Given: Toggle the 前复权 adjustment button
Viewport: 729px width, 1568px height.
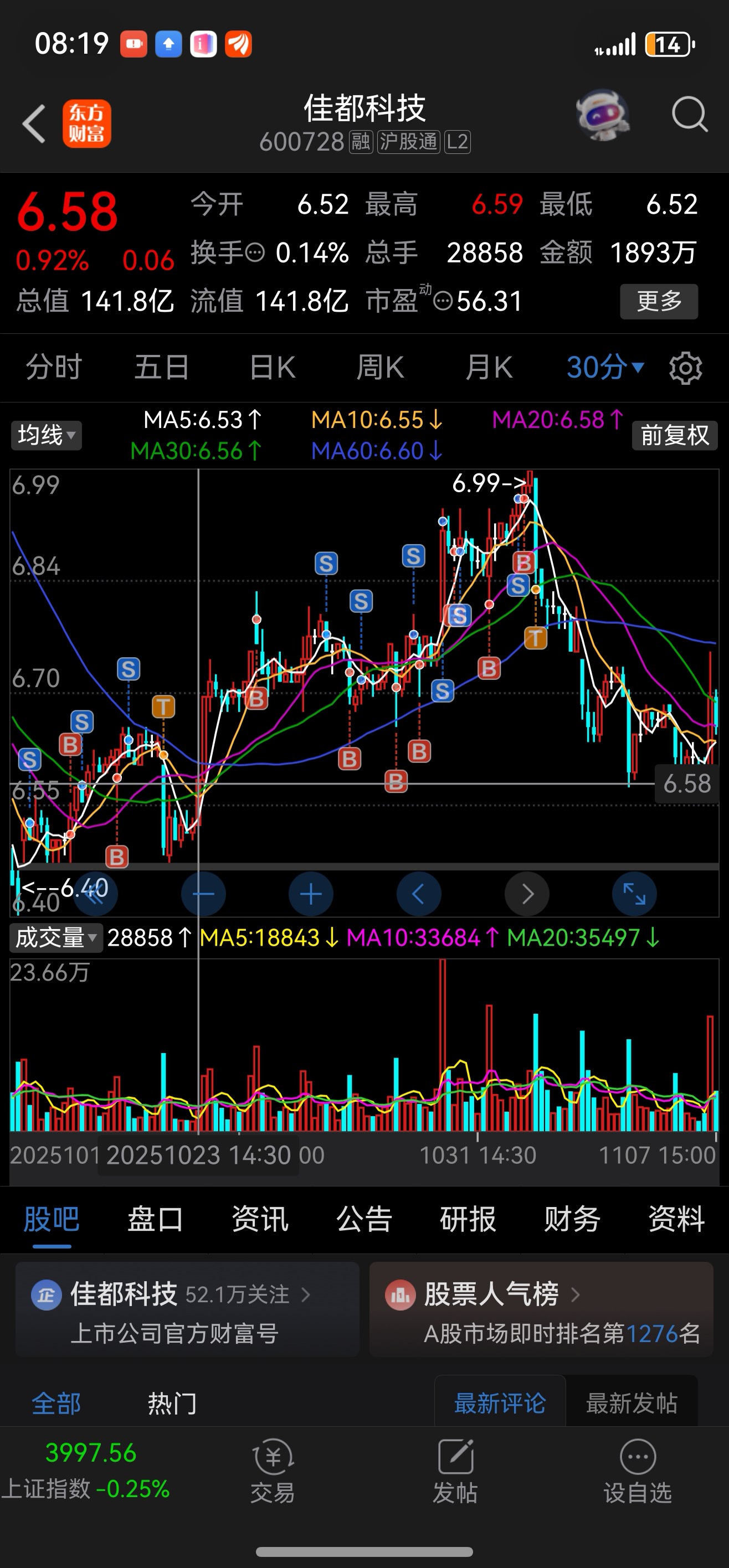Looking at the screenshot, I should [x=675, y=435].
